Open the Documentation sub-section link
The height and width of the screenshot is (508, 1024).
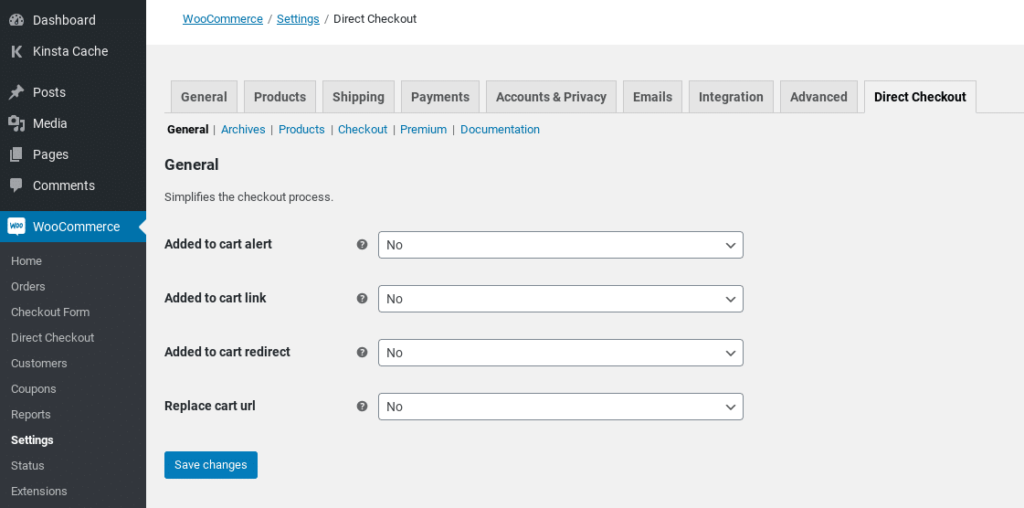click(x=499, y=129)
